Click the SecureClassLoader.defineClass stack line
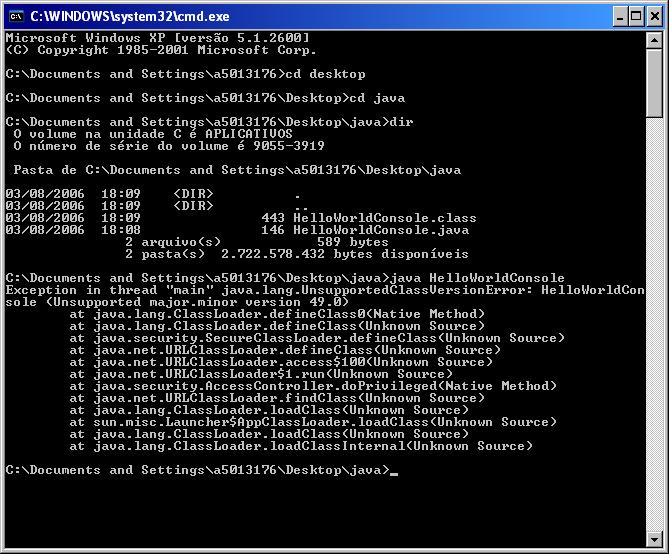669x554 pixels. (317, 338)
